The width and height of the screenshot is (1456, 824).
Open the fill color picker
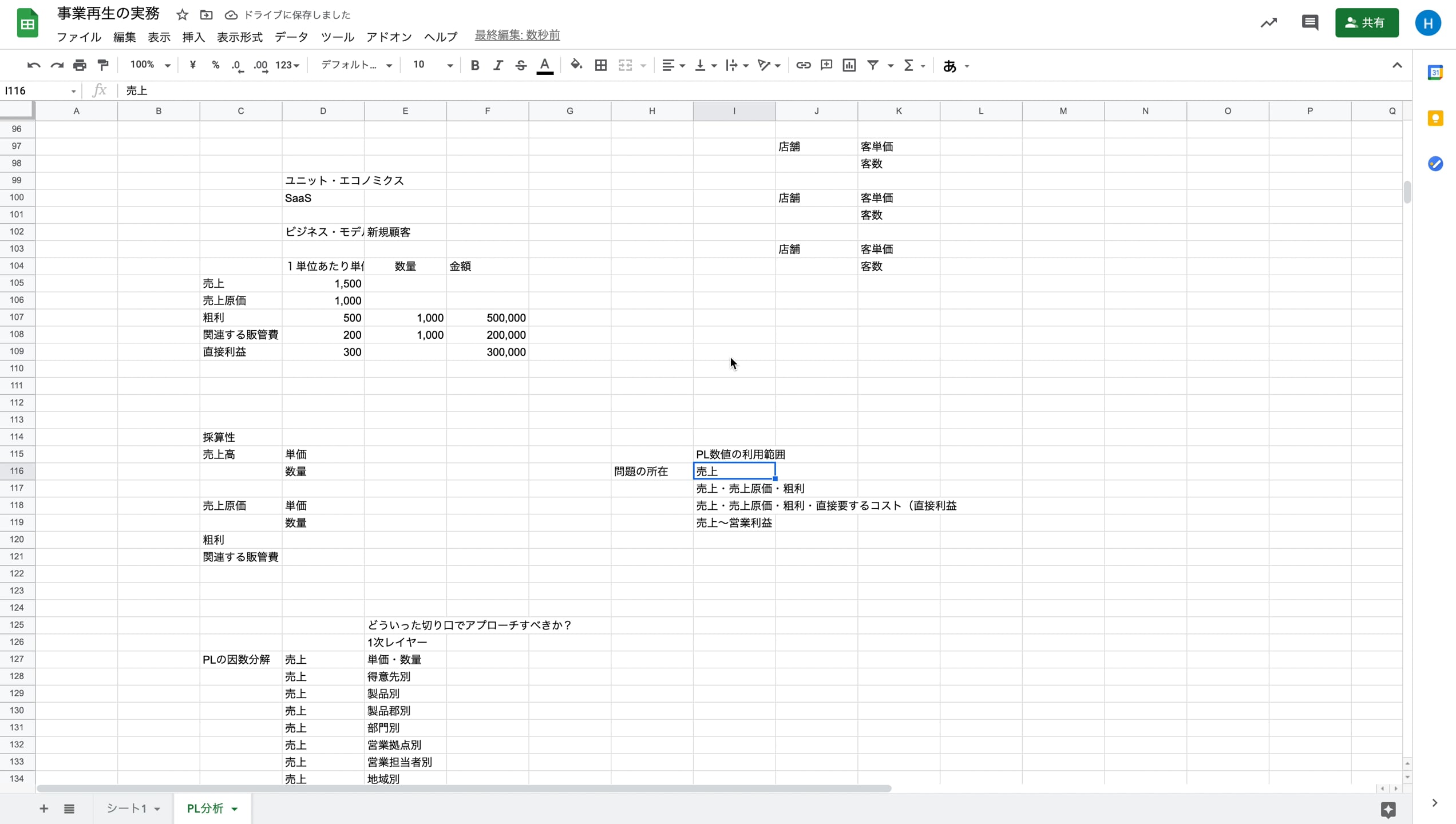(x=576, y=65)
